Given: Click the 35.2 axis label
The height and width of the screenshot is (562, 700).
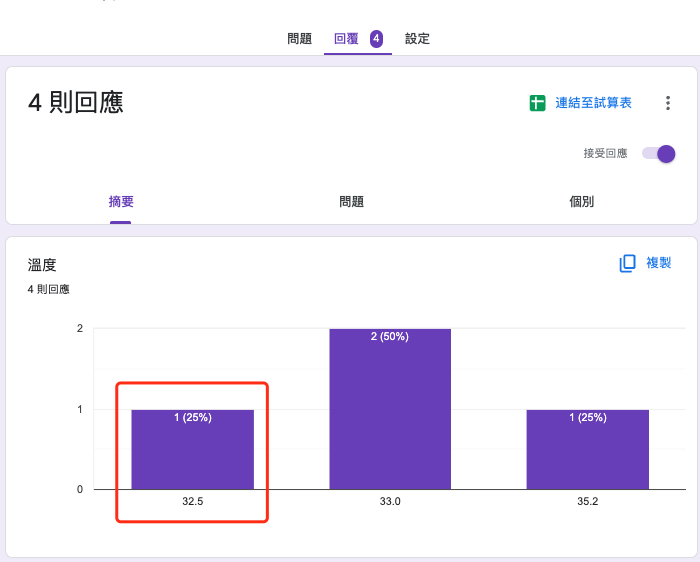Looking at the screenshot, I should (x=588, y=501).
